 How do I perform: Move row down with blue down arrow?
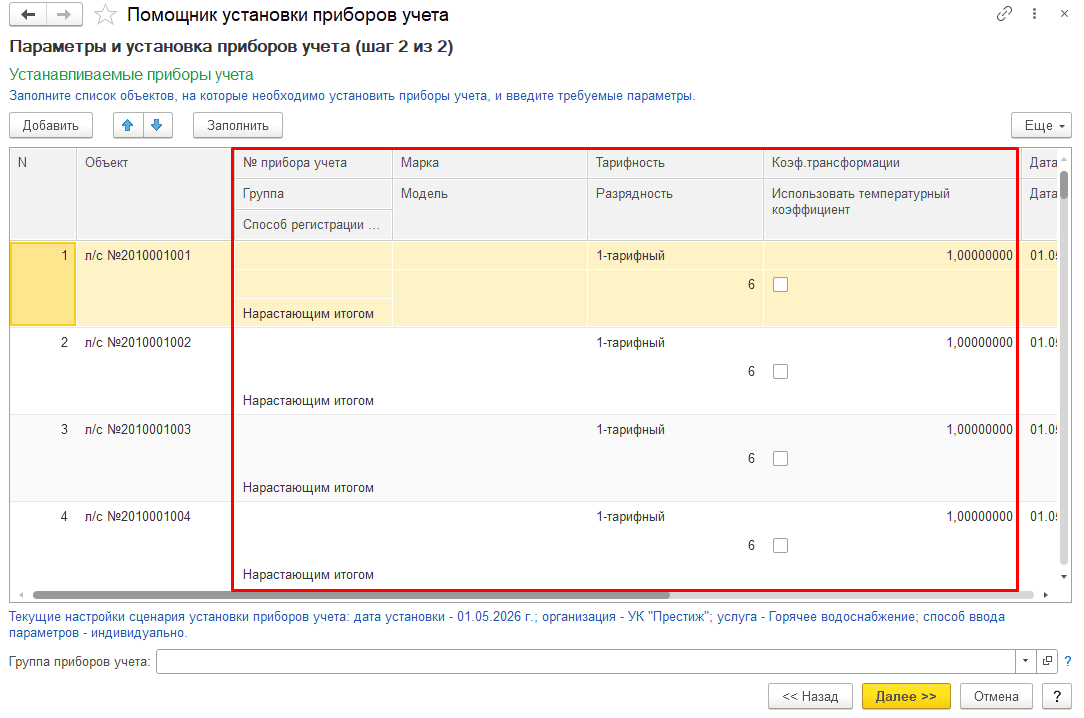click(157, 125)
